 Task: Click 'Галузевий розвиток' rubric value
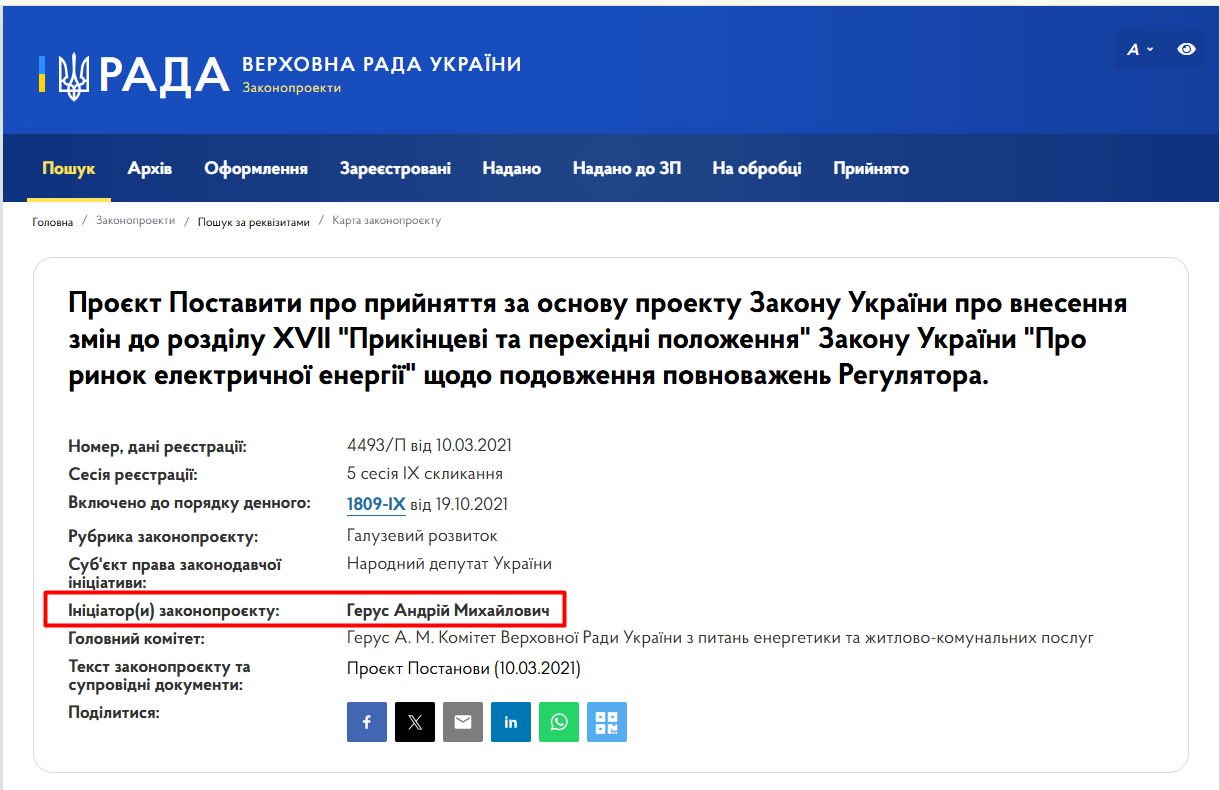click(x=422, y=535)
